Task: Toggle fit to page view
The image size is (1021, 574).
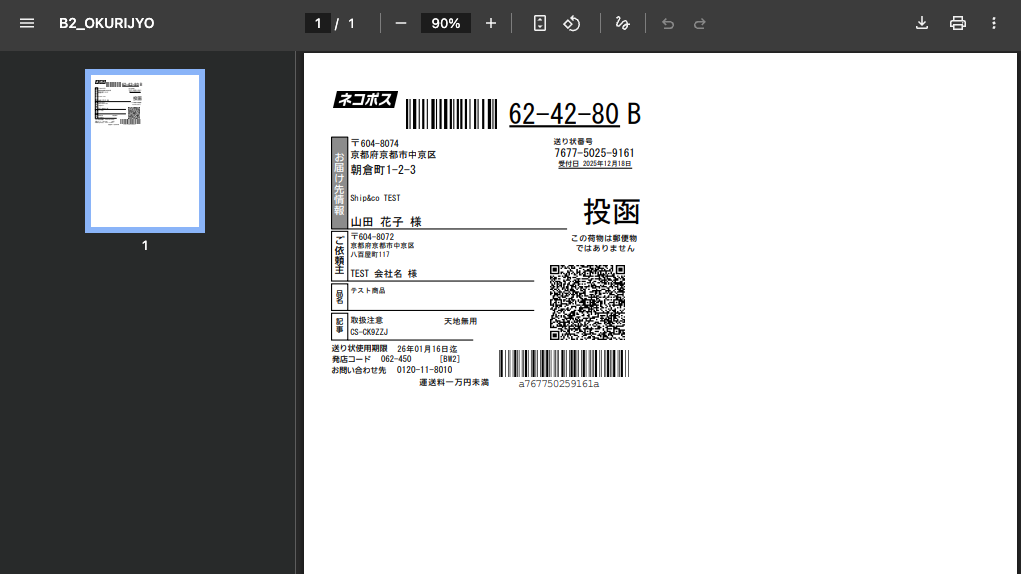Action: tap(540, 23)
